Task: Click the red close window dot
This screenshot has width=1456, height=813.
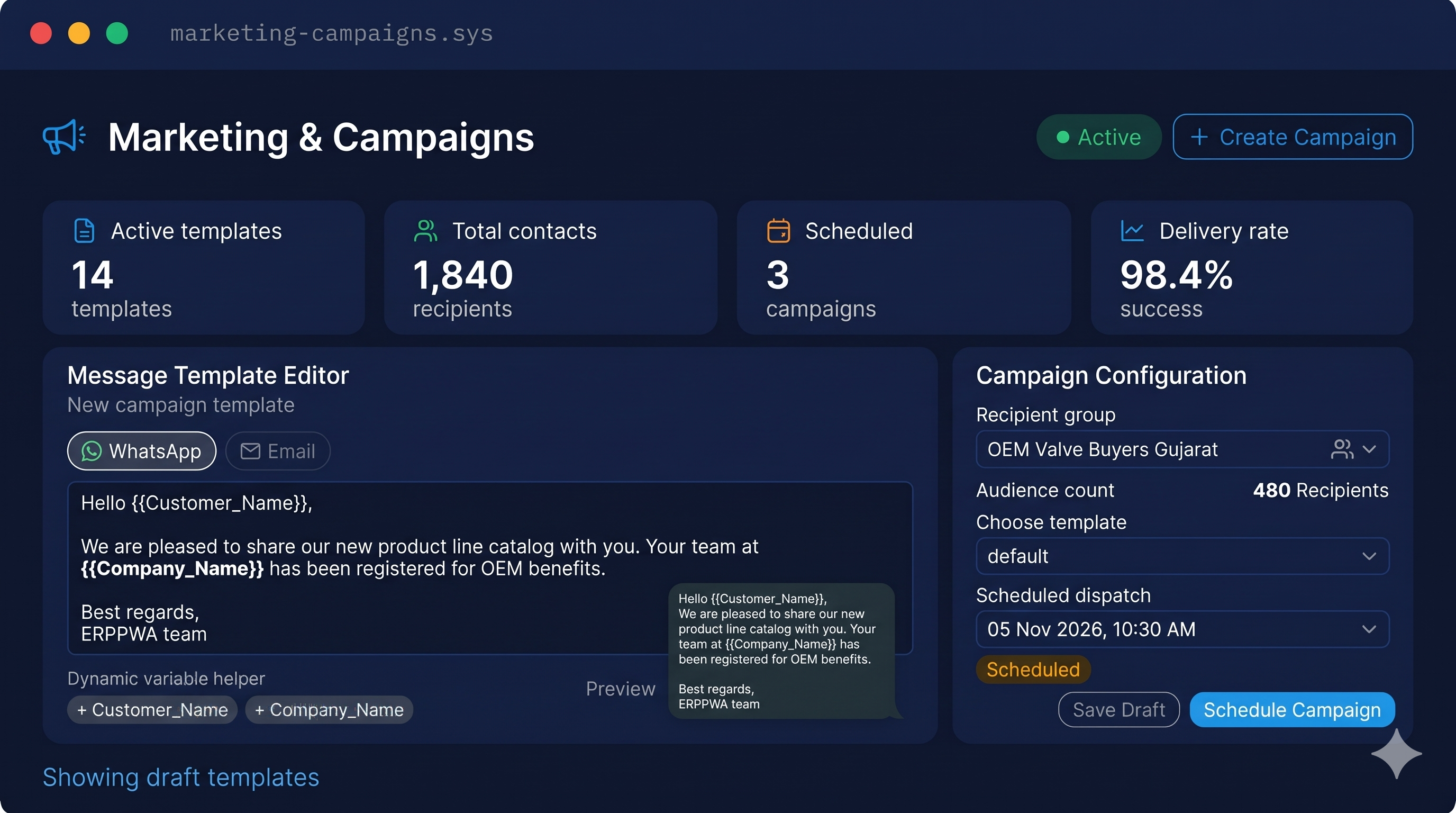Action: pos(41,33)
